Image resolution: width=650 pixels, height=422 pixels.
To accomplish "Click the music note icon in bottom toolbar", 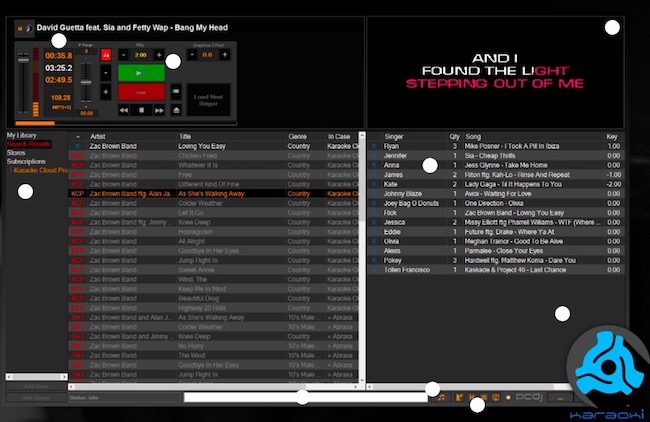I will (441, 397).
